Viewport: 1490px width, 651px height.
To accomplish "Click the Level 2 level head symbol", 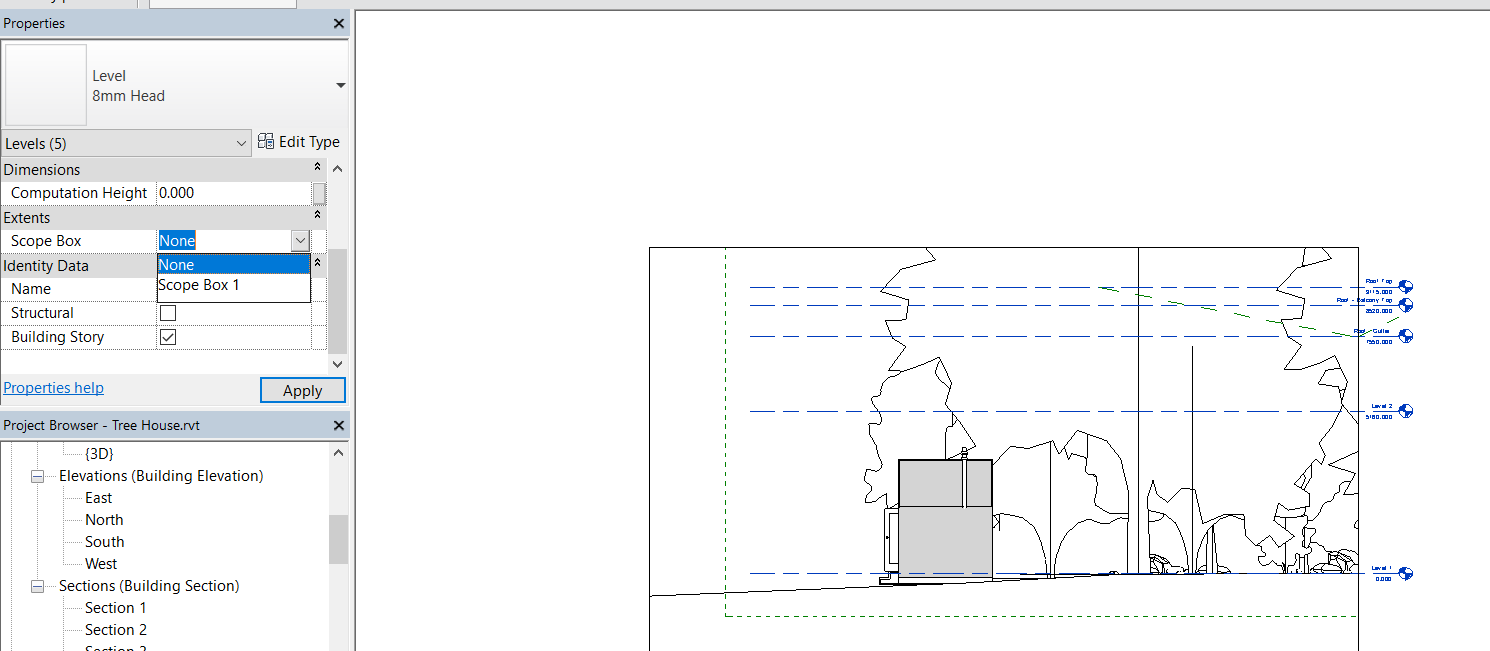I will (1406, 411).
